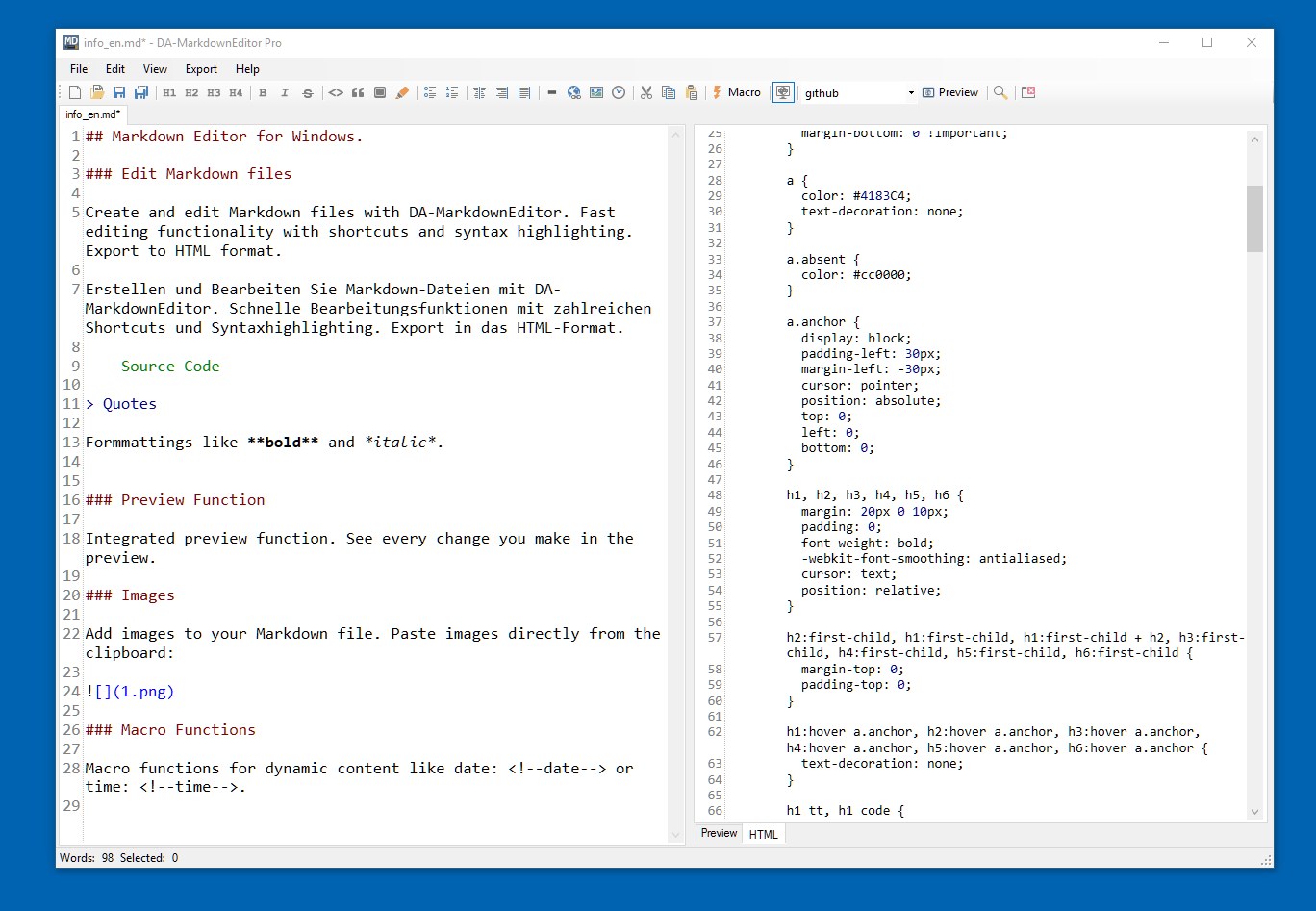
Task: Open the Export menu
Action: [201, 68]
